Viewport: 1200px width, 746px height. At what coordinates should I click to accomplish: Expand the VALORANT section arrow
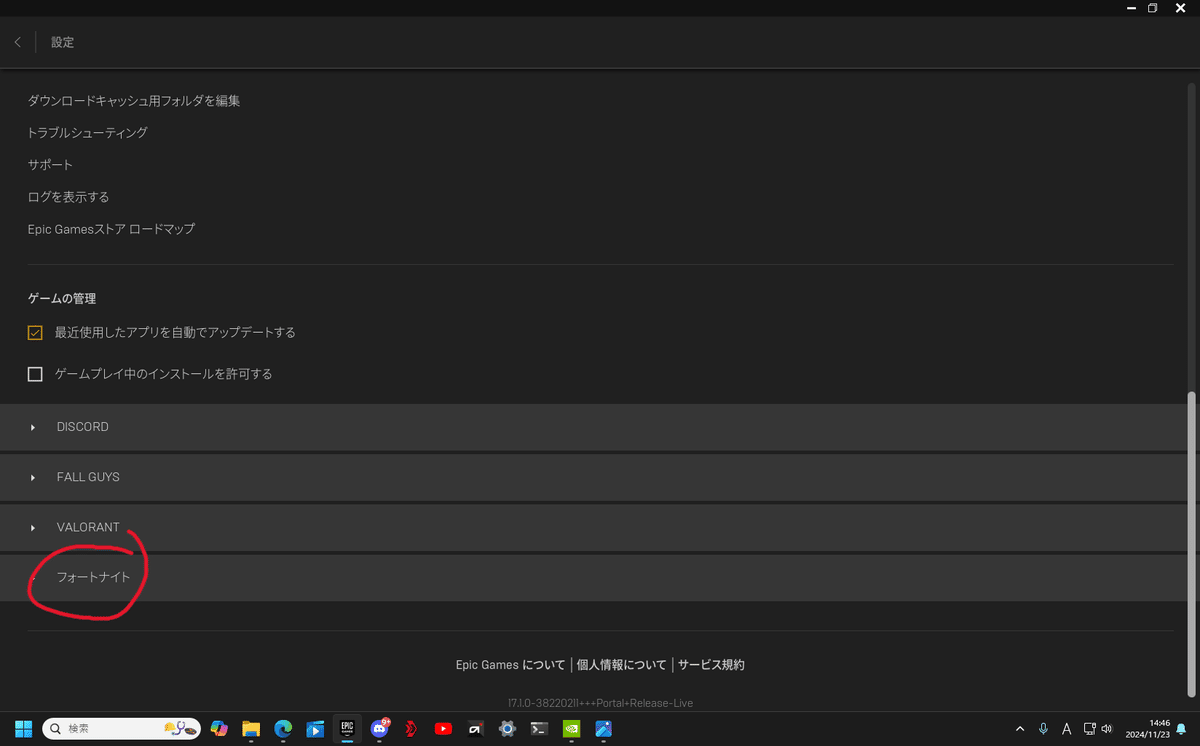[x=33, y=527]
